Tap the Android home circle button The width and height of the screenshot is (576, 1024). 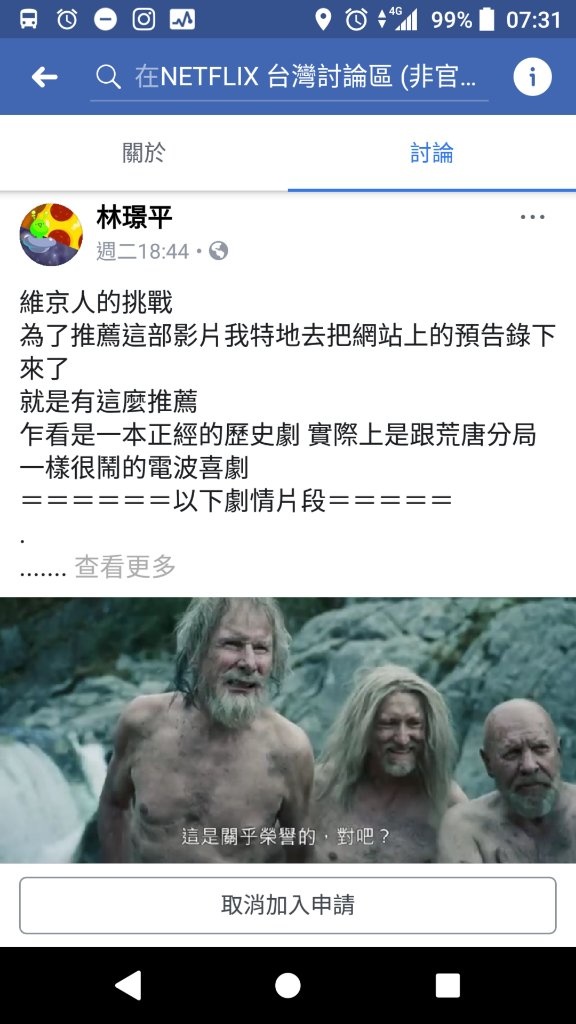[288, 985]
